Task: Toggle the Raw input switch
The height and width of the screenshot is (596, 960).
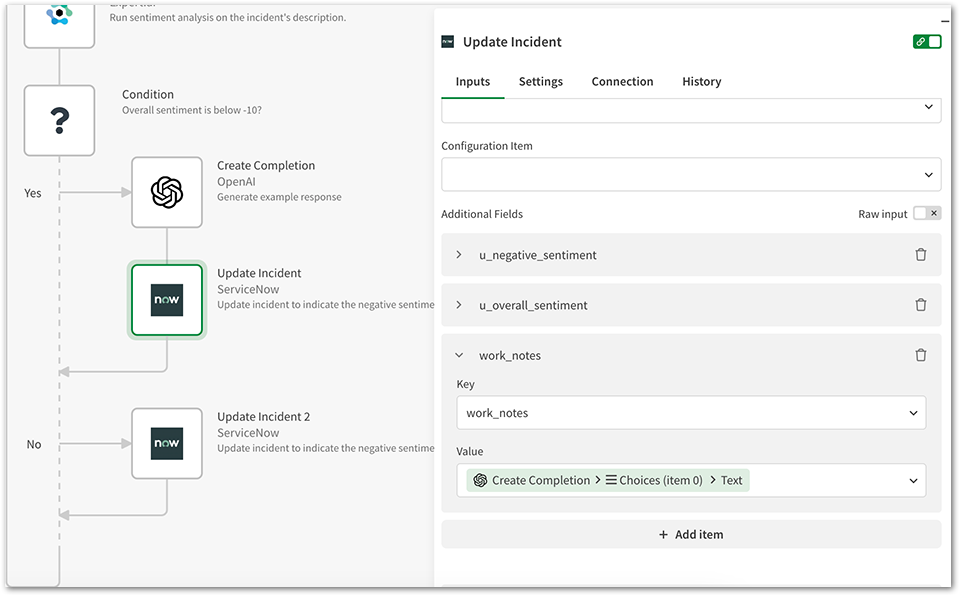Action: click(x=919, y=212)
